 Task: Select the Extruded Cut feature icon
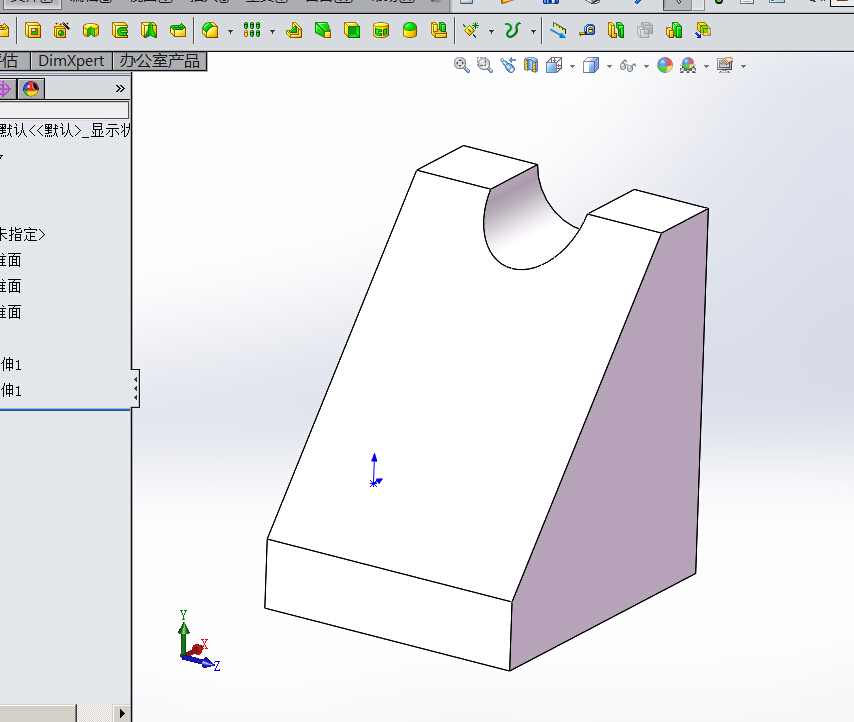coord(33,30)
